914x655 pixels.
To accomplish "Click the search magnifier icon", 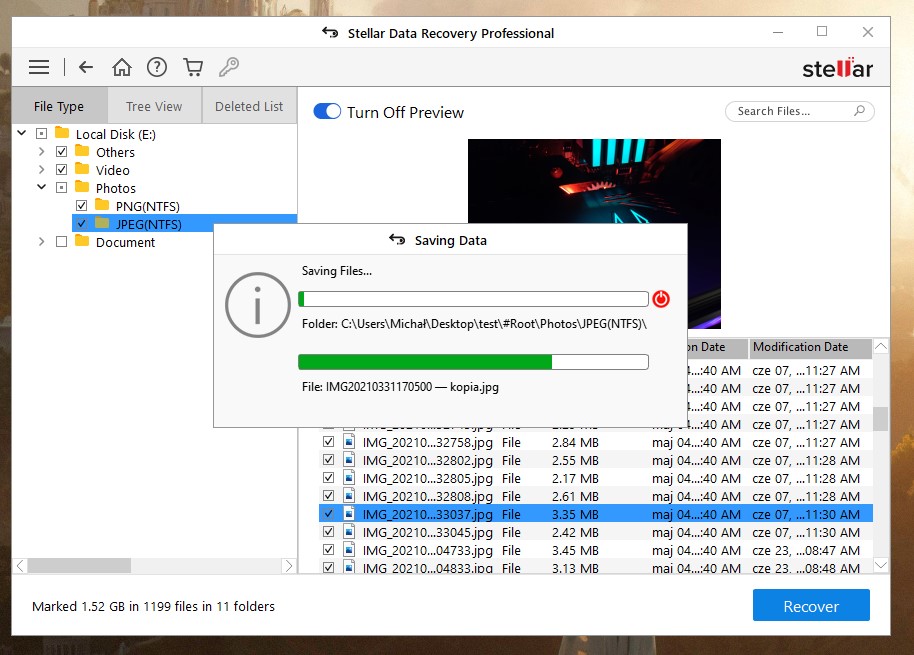I will click(859, 111).
